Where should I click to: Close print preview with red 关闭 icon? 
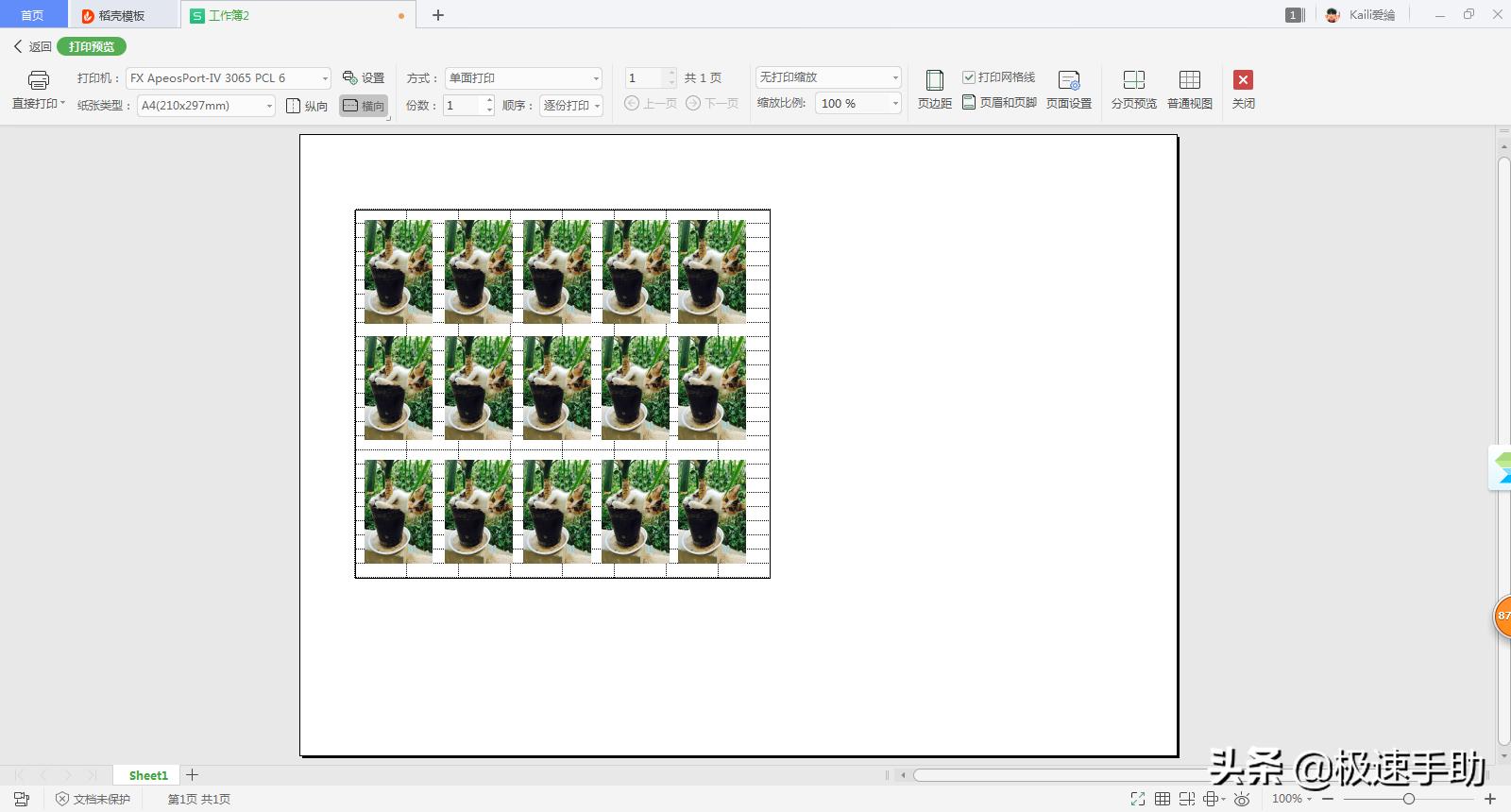pos(1243,80)
